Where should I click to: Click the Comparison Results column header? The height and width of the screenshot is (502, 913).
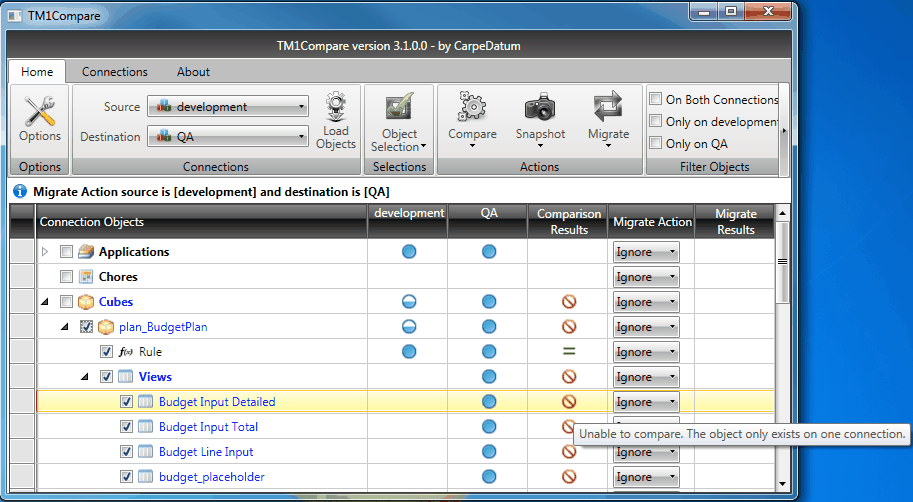click(568, 222)
